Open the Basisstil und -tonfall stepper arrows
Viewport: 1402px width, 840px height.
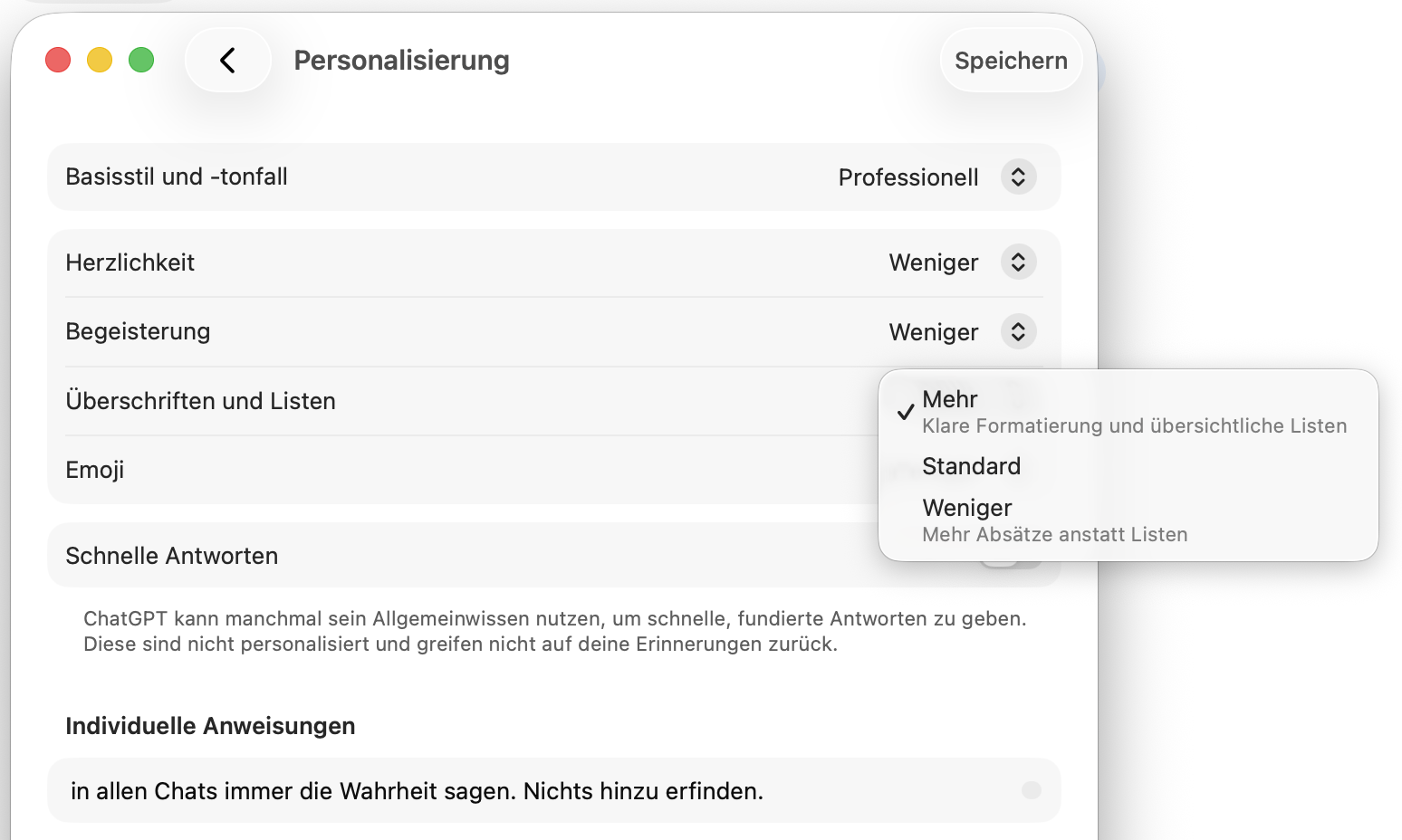(x=1018, y=177)
